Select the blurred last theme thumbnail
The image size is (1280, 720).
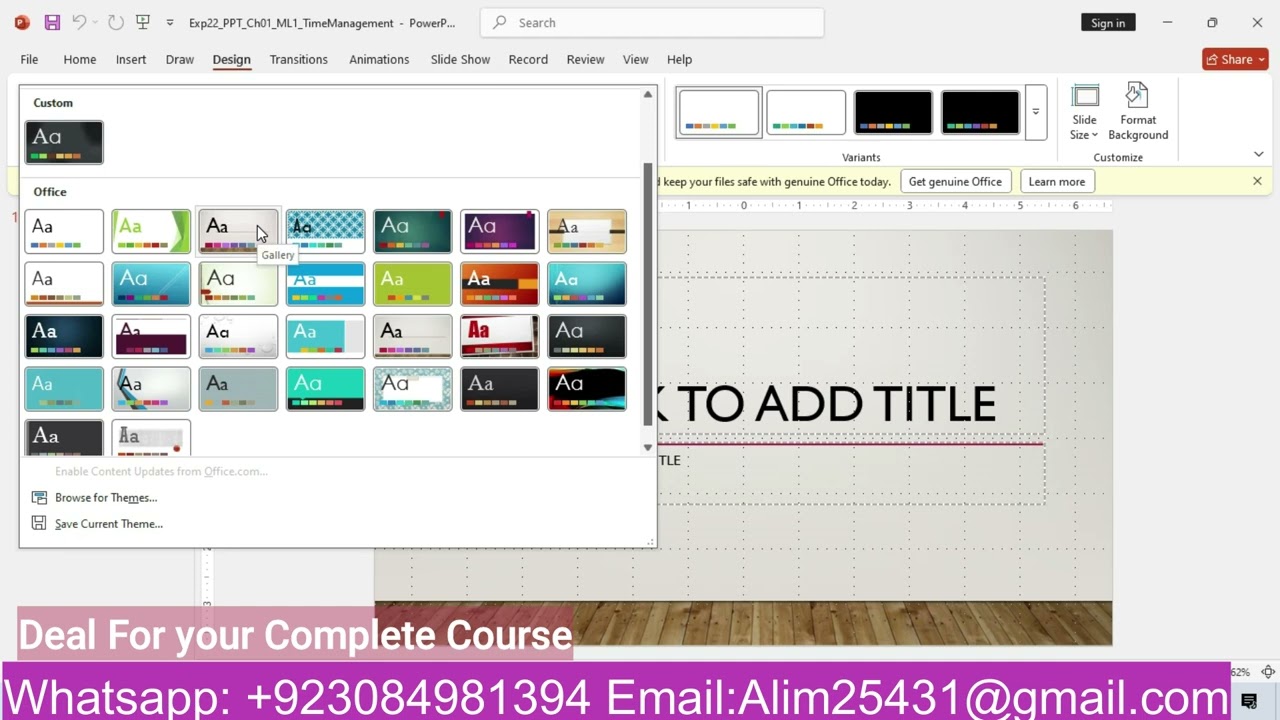point(151,438)
